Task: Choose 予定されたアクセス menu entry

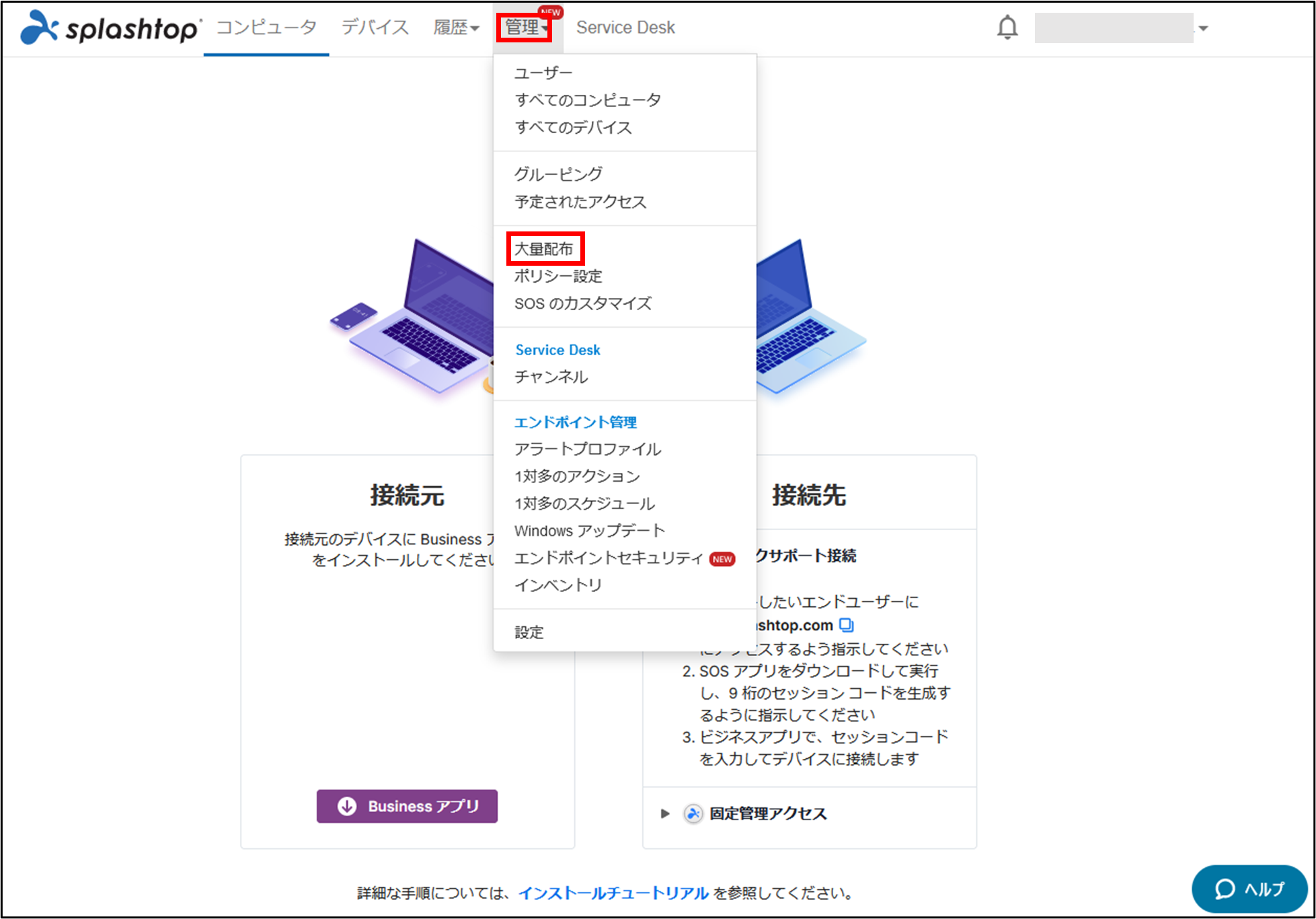Action: (580, 202)
